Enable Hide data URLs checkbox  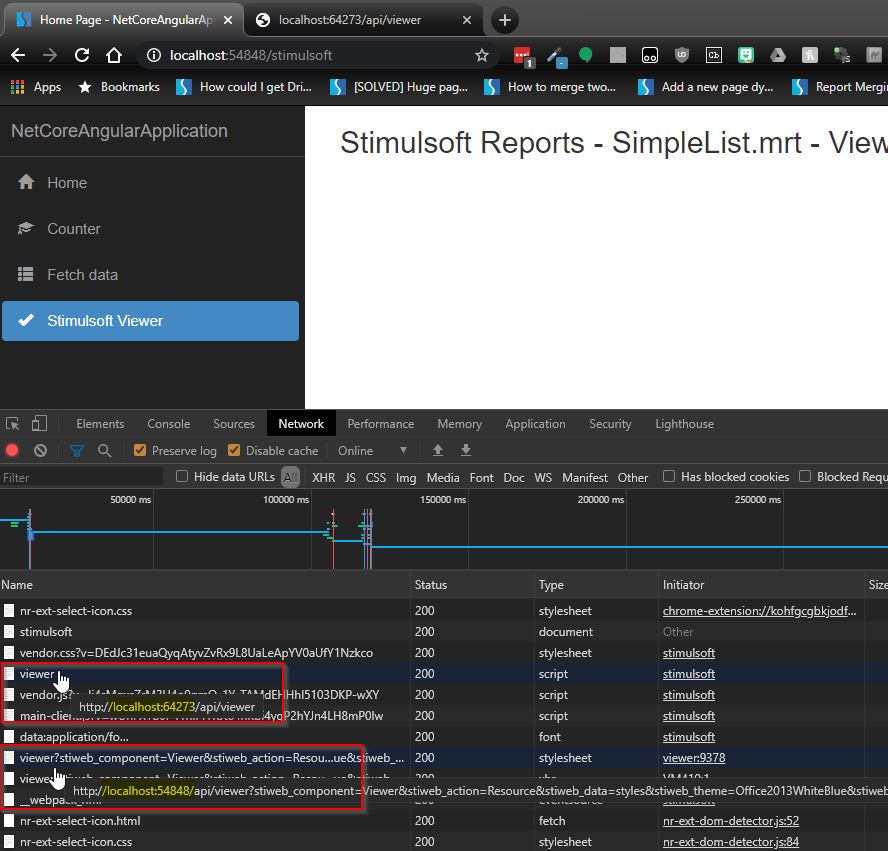coord(182,476)
